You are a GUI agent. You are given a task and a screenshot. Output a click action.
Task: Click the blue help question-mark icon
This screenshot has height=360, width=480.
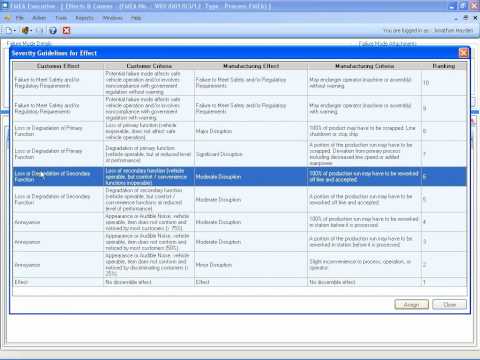pyautogui.click(x=53, y=30)
